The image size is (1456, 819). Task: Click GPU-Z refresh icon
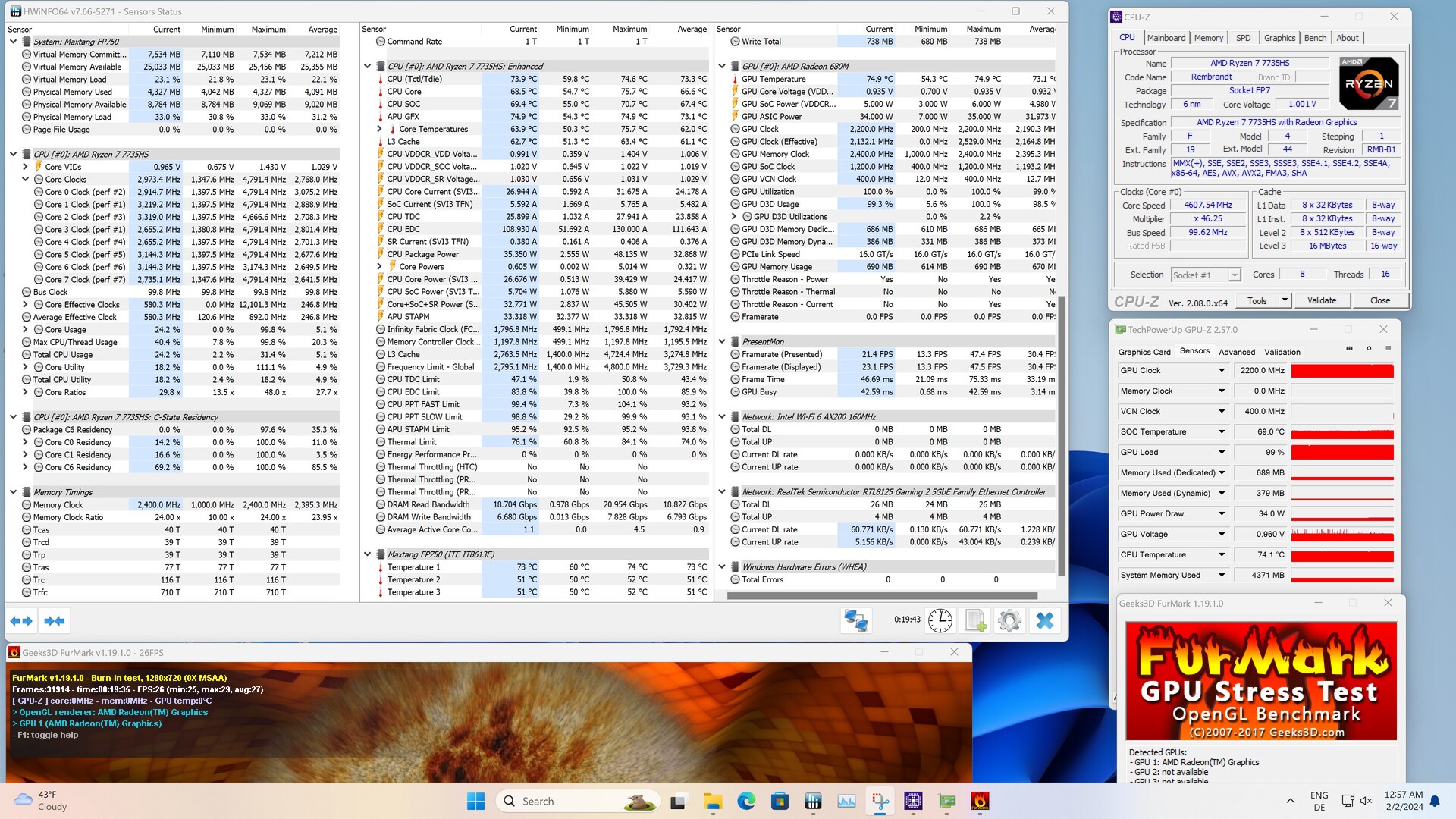(x=1369, y=349)
